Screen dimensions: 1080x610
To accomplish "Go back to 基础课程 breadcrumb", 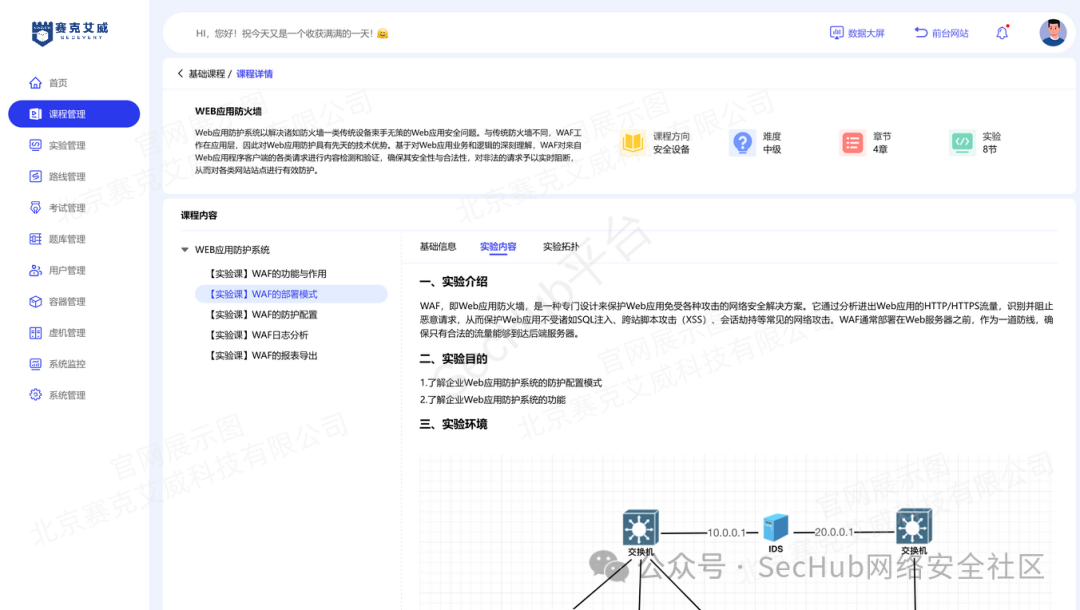I will (x=207, y=74).
